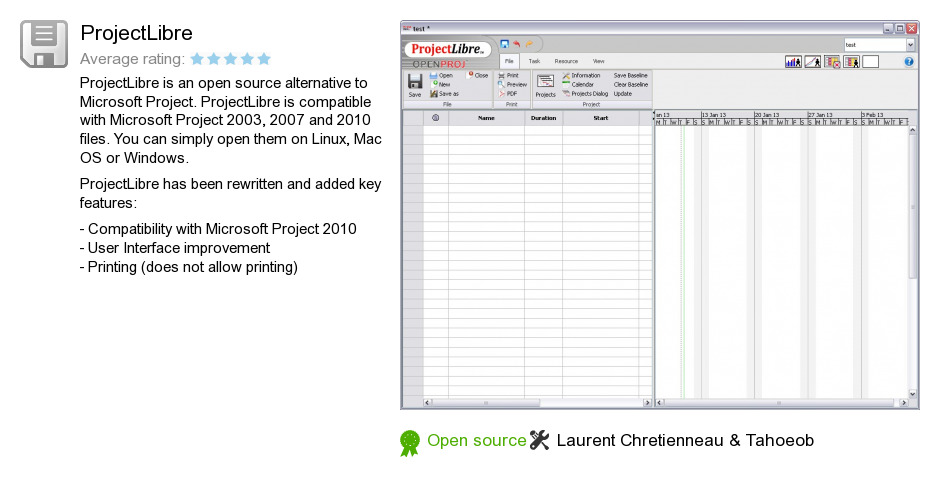Click the project name combo field

point(875,45)
